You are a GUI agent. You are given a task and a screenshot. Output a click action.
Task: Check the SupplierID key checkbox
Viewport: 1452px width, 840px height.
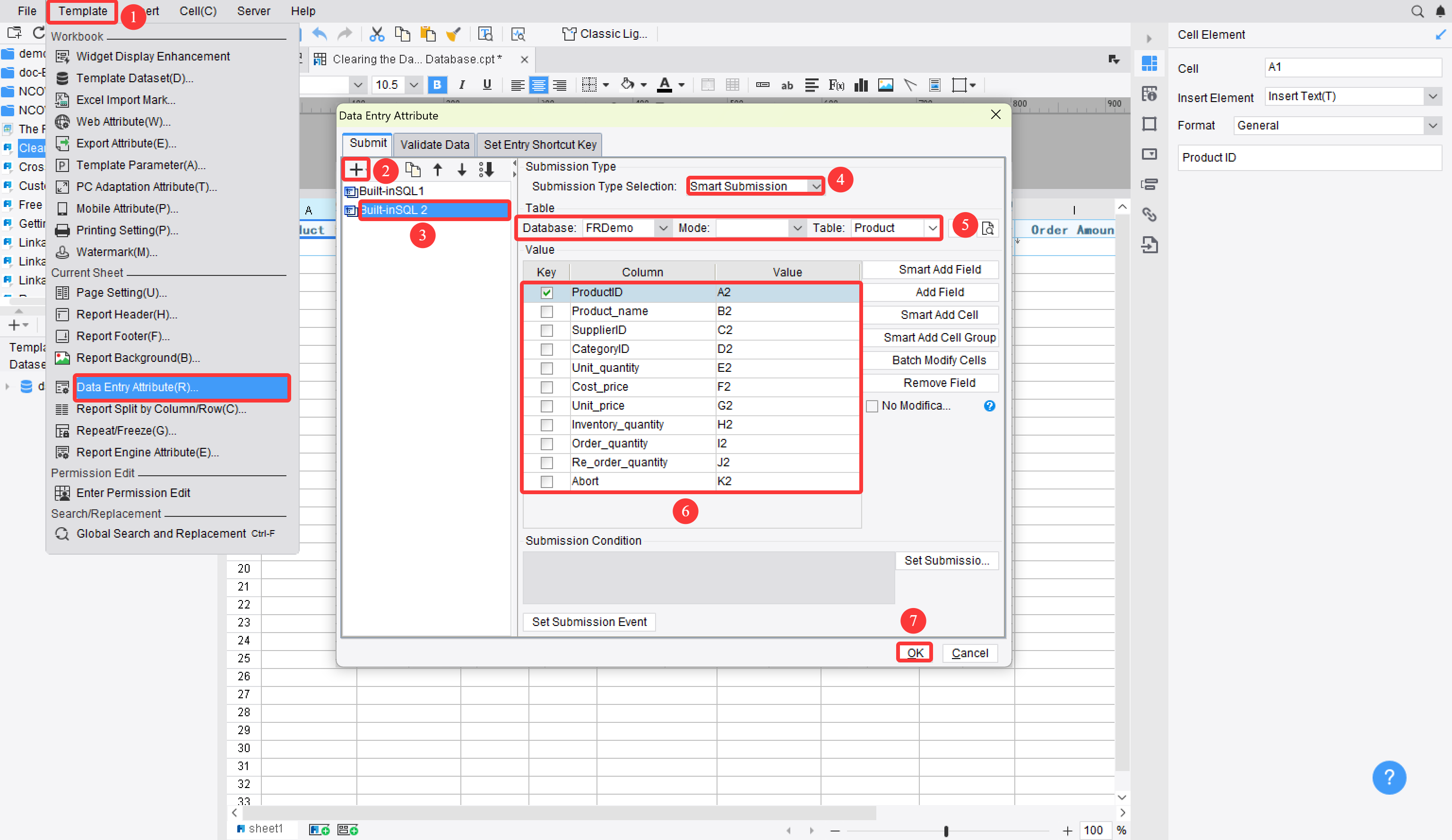547,331
